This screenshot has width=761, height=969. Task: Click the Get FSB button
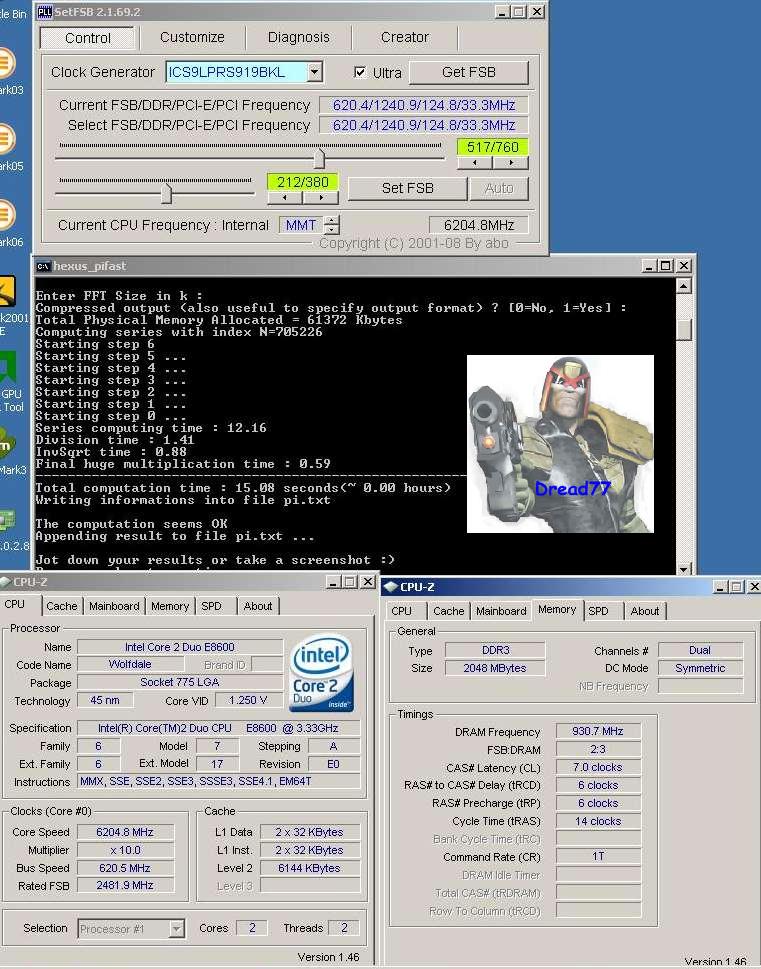469,72
